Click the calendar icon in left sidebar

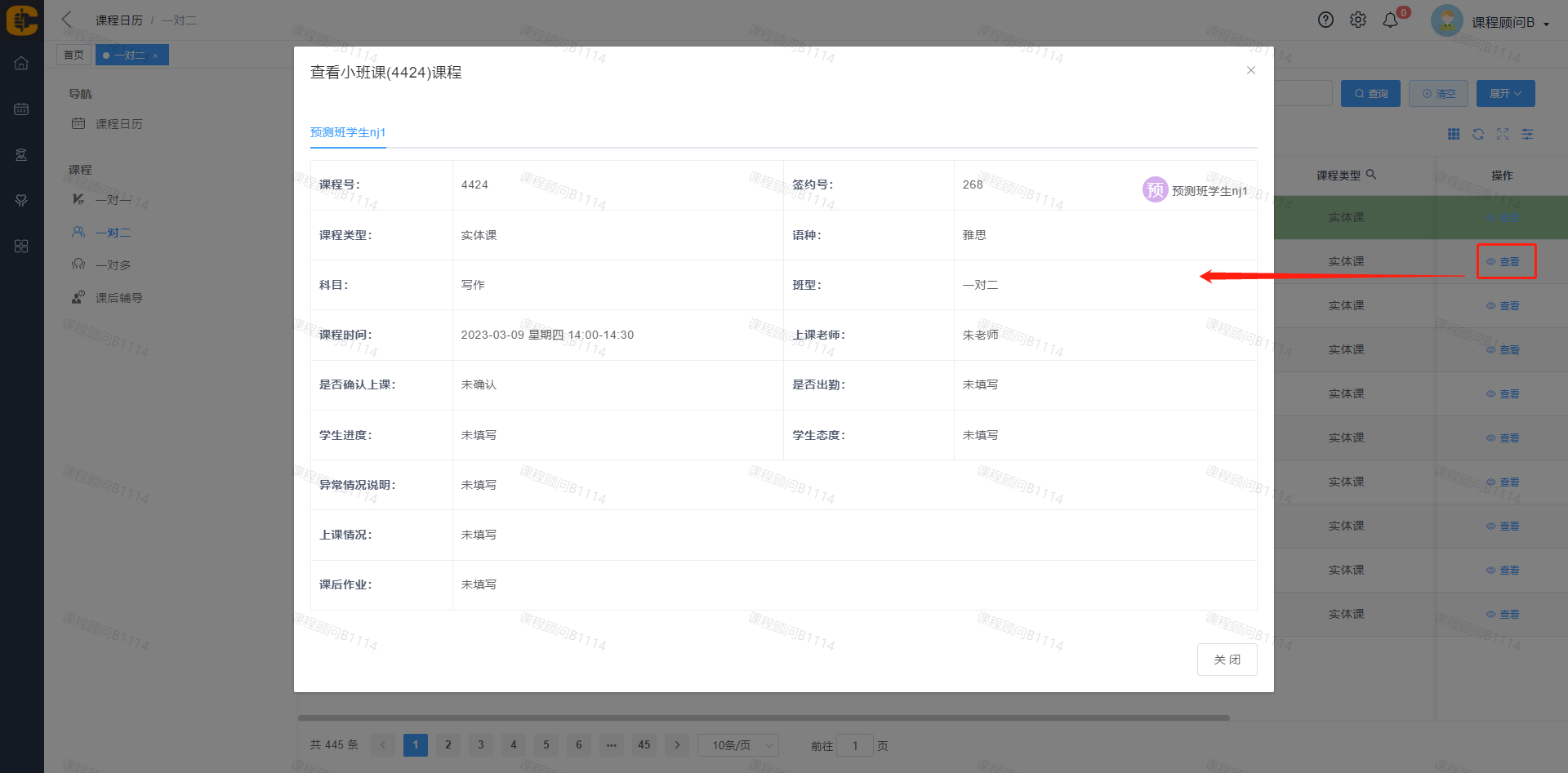pyautogui.click(x=21, y=109)
